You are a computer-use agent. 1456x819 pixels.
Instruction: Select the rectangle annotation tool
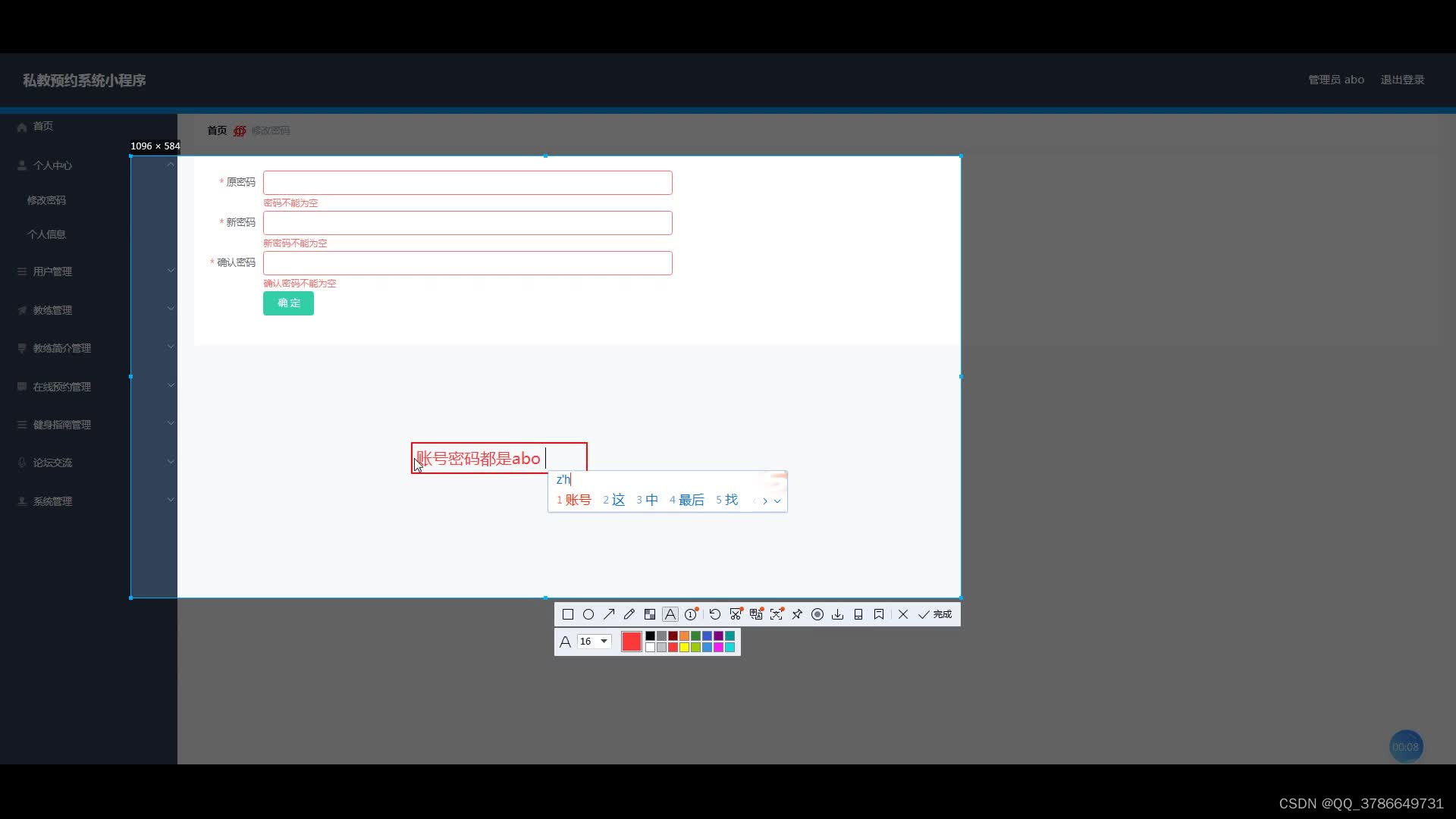point(568,615)
